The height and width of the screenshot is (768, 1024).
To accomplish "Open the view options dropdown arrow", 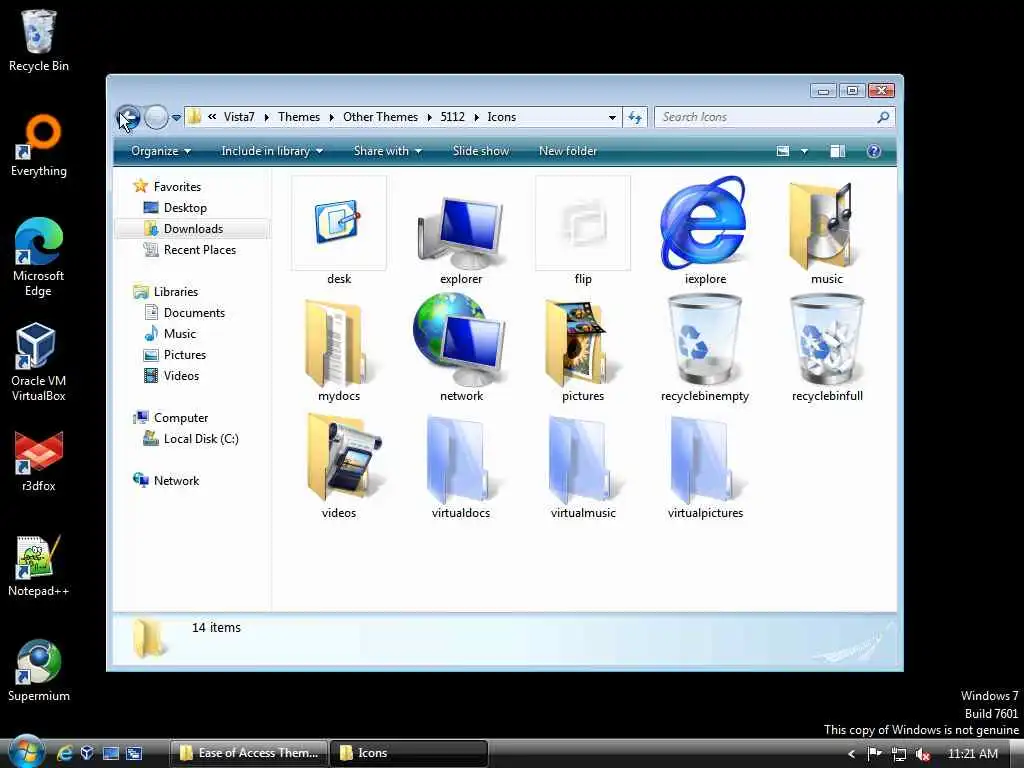I will (x=805, y=152).
